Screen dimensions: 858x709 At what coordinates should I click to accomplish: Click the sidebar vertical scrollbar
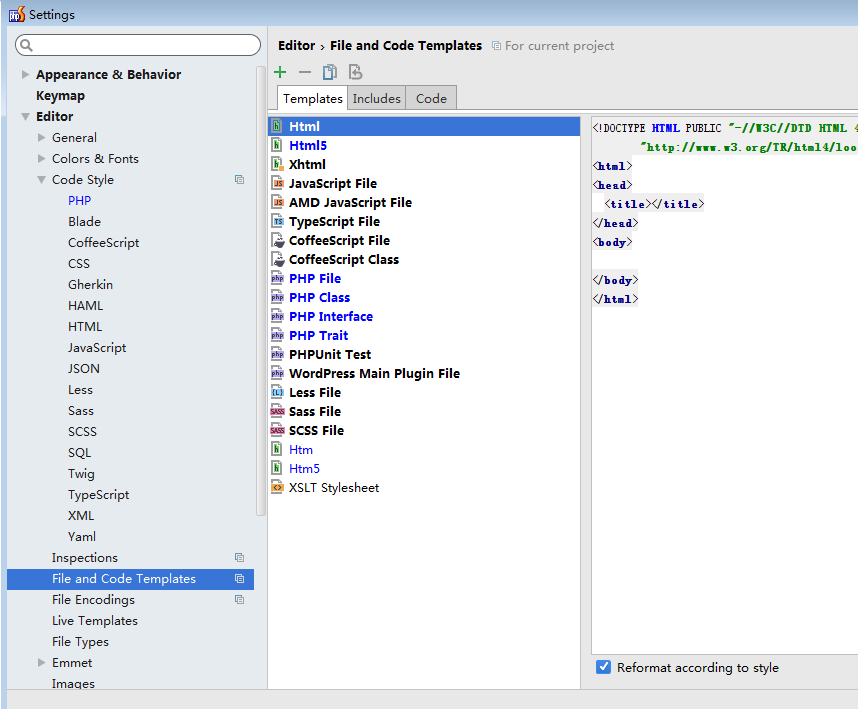coord(261,290)
